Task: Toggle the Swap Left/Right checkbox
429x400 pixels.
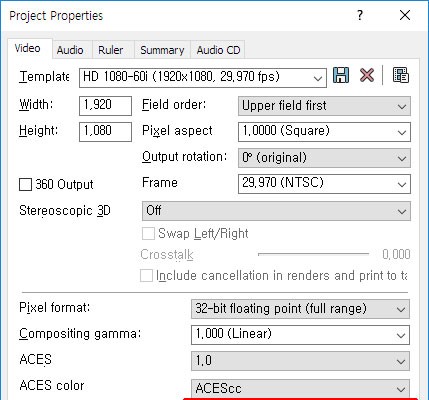Action: coord(148,233)
